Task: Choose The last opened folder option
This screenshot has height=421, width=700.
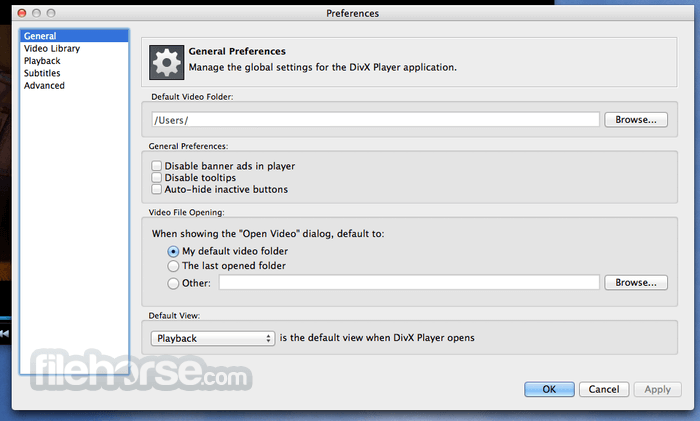Action: tap(173, 266)
